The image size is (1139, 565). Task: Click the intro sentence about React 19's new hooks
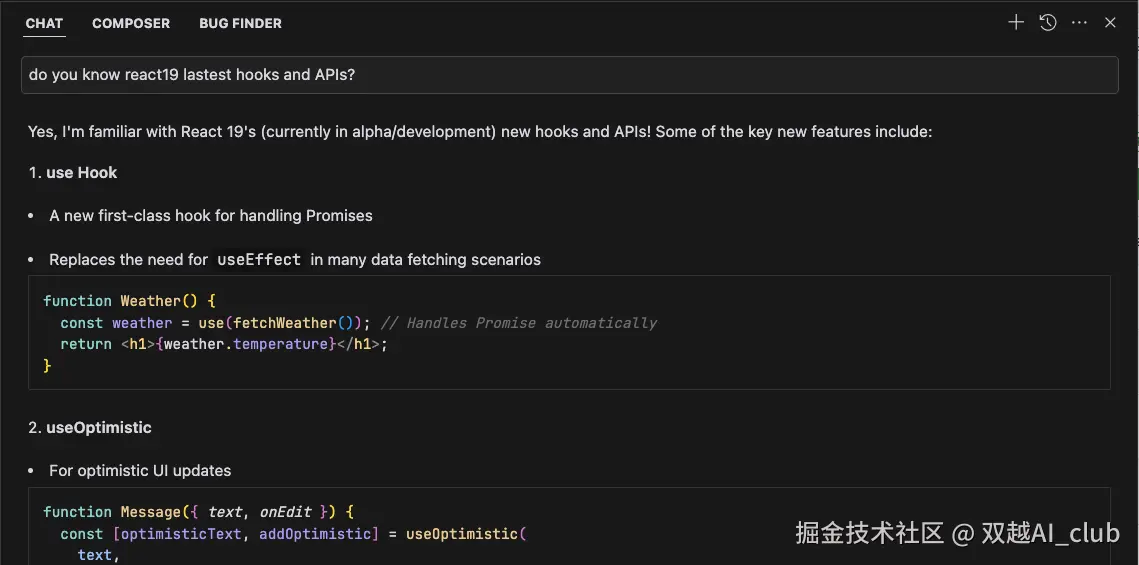tap(479, 132)
